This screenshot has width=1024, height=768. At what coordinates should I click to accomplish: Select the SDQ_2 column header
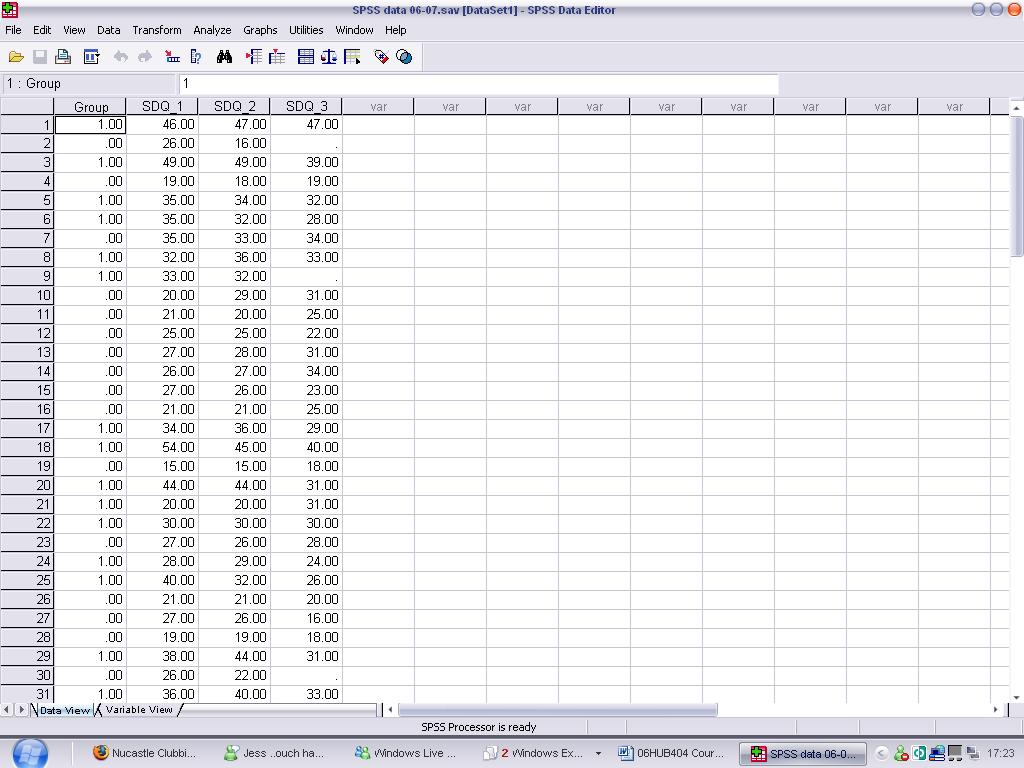pyautogui.click(x=235, y=106)
